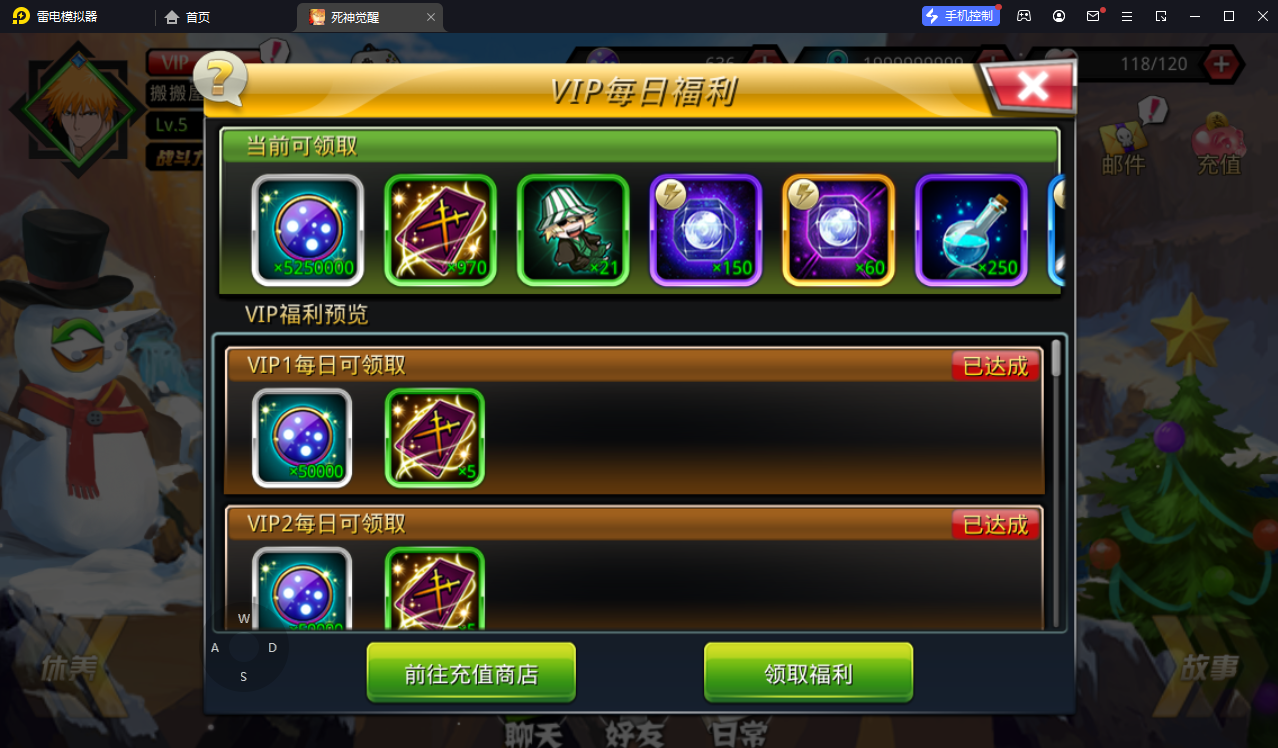Click the 领取福利 claim button
Screen dimensions: 1278x748
[x=808, y=673]
